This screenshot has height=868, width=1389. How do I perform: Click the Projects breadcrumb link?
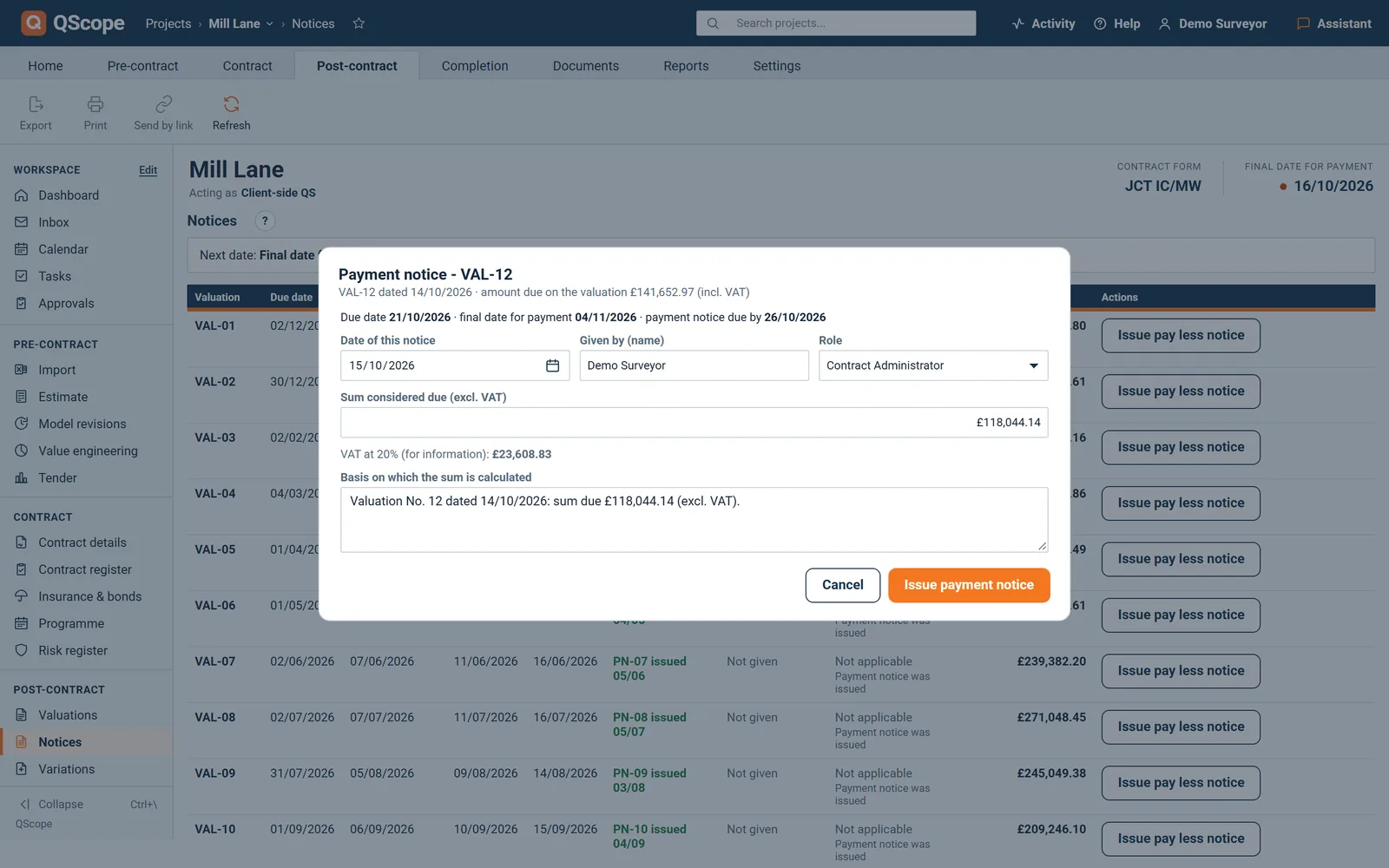(x=168, y=23)
